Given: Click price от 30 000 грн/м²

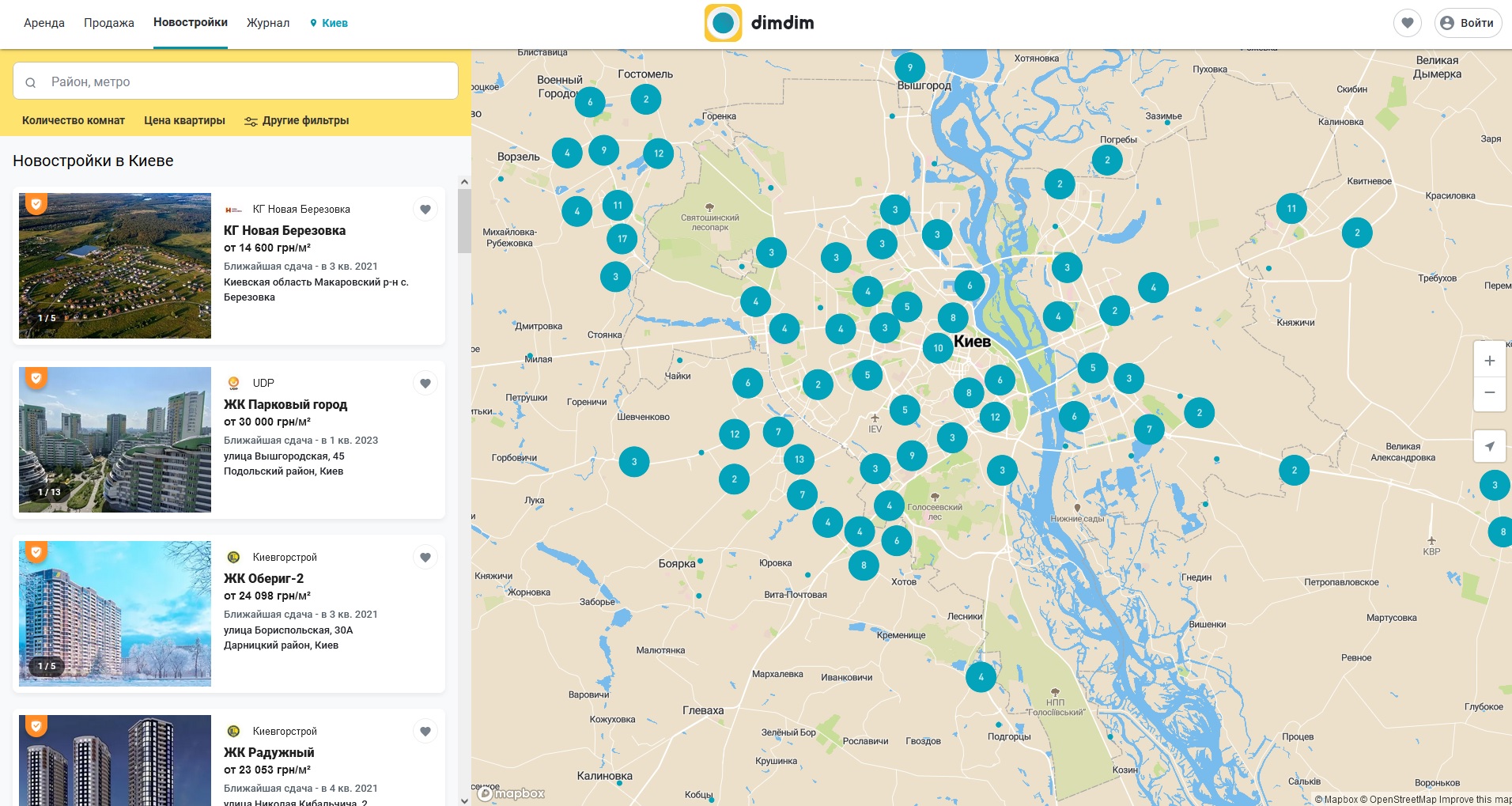Looking at the screenshot, I should click(x=267, y=422).
